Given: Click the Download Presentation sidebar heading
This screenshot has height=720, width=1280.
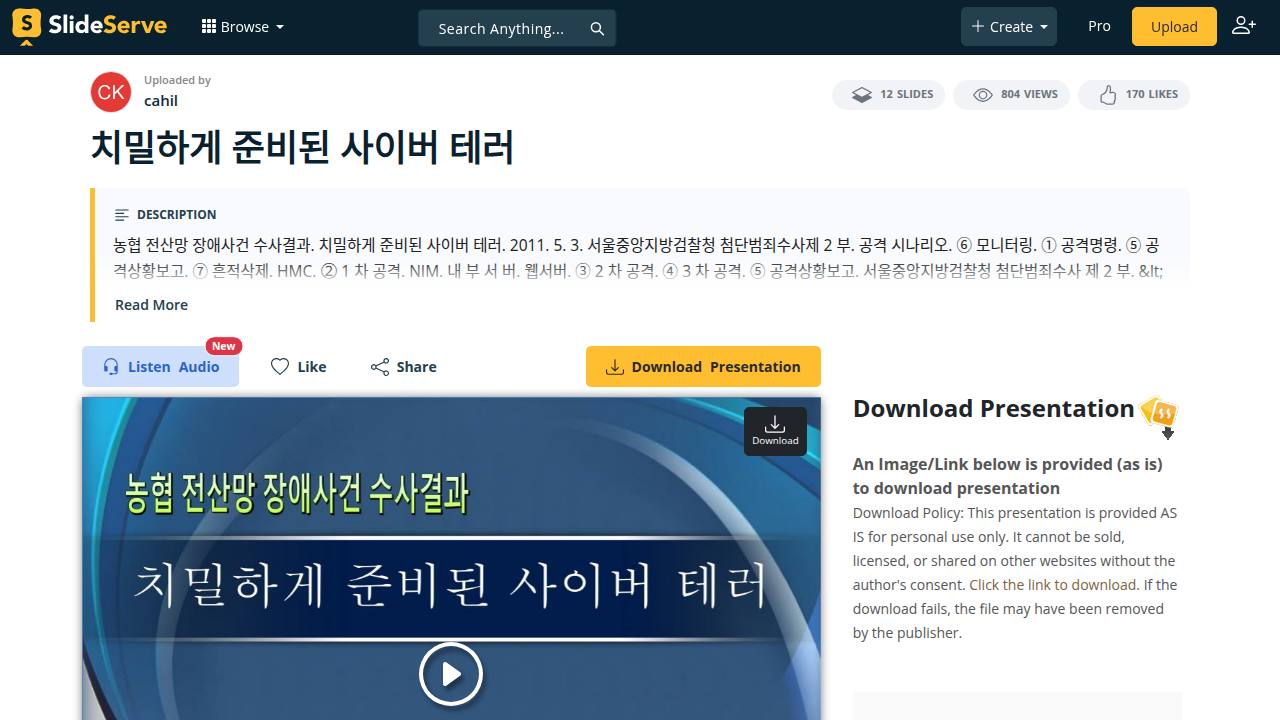Looking at the screenshot, I should [x=993, y=409].
